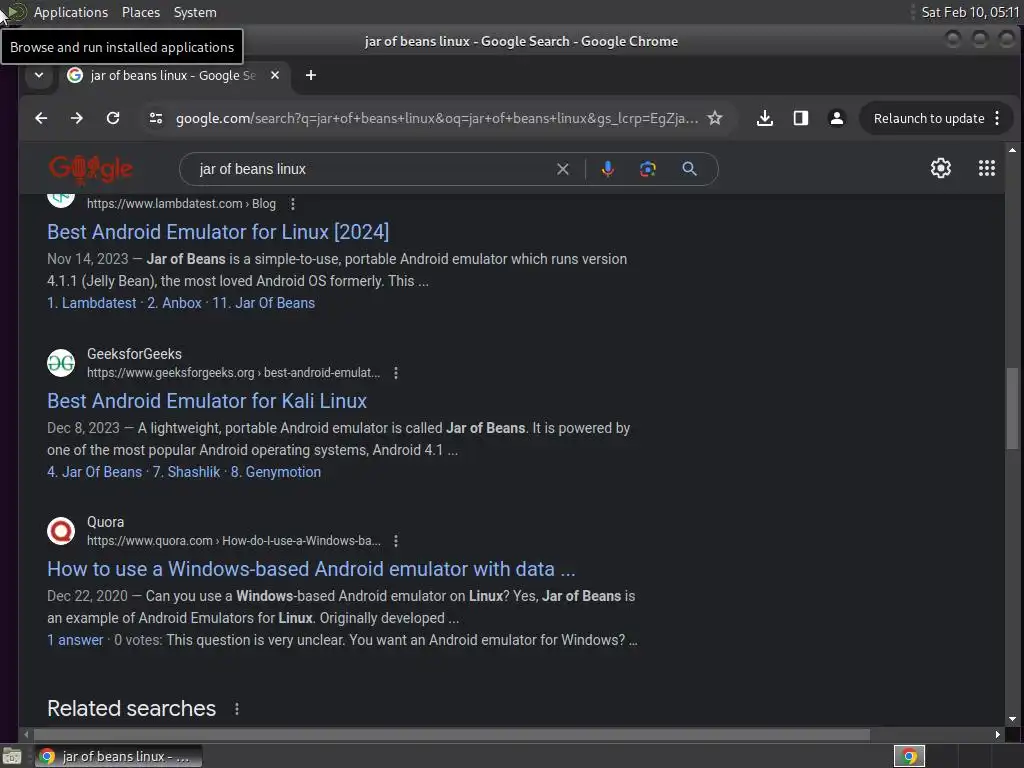The image size is (1024, 768).
Task: Open a new Chrome tab
Action: [x=311, y=75]
